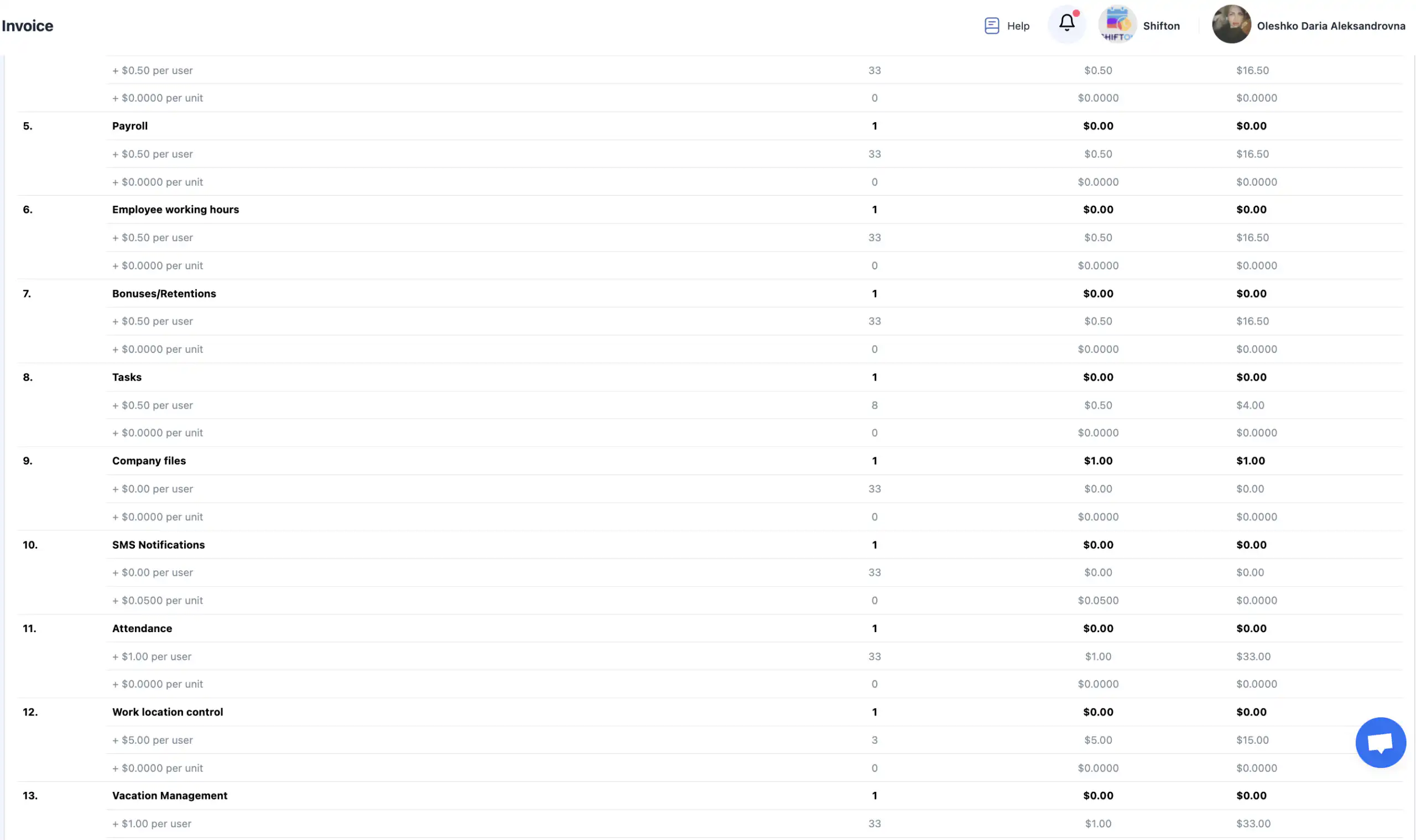
Task: Click the Tasks module row
Action: [x=127, y=377]
